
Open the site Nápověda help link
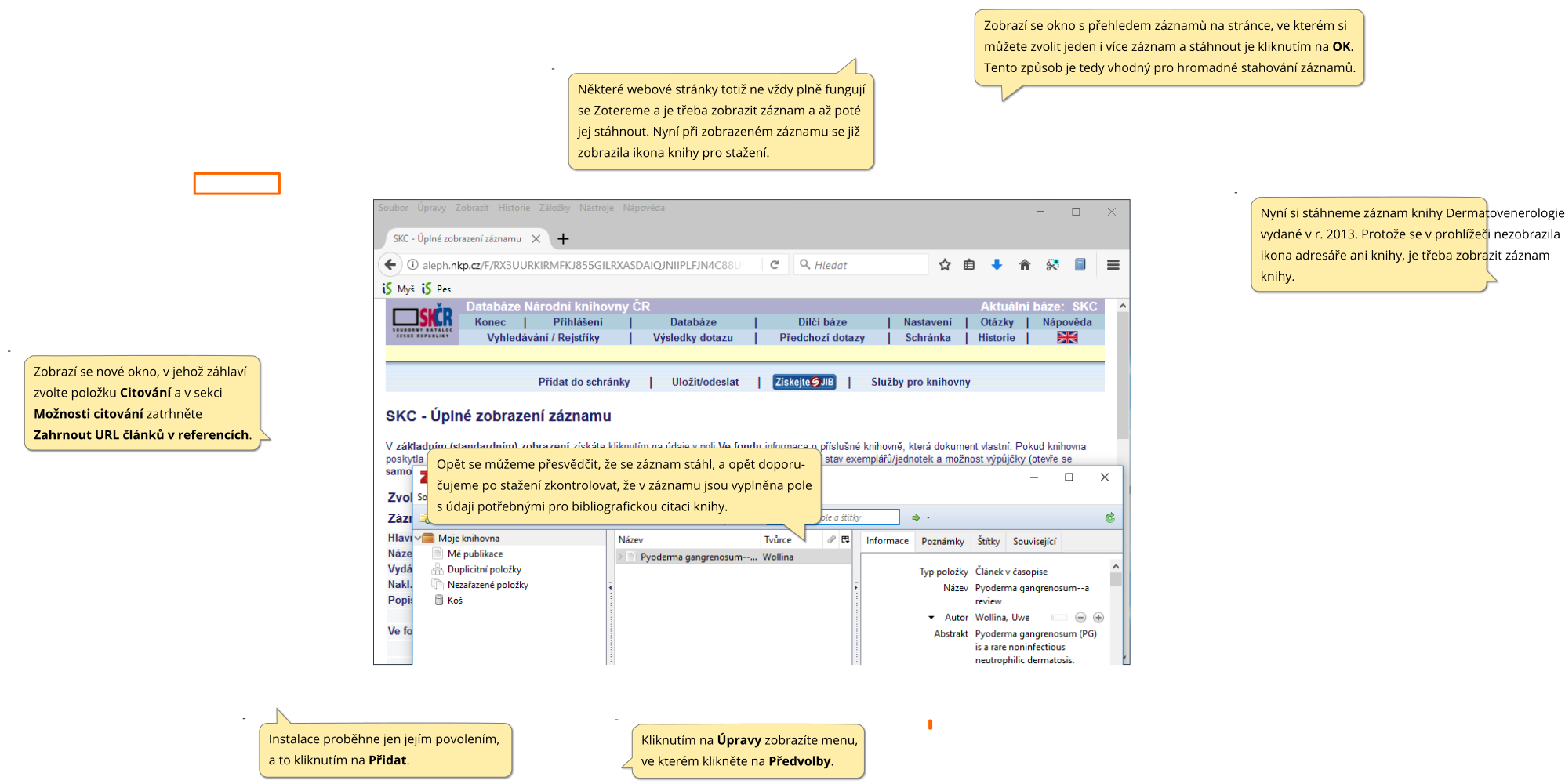[x=1067, y=322]
